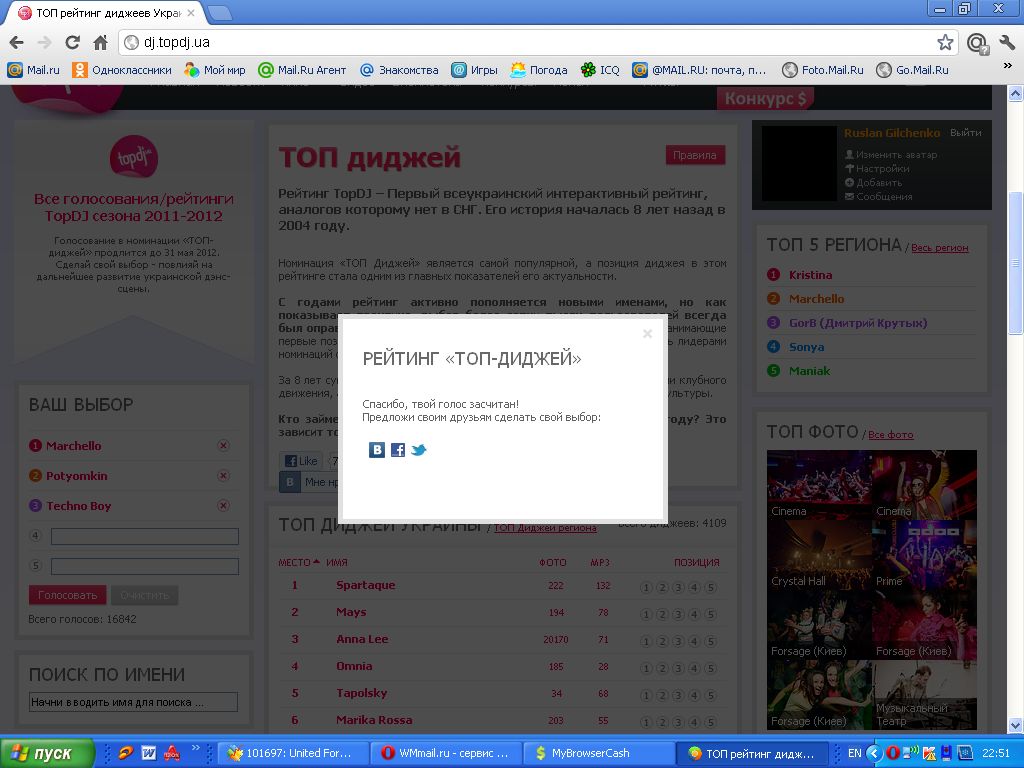Share via VKontakte icon in the popup

[x=377, y=450]
